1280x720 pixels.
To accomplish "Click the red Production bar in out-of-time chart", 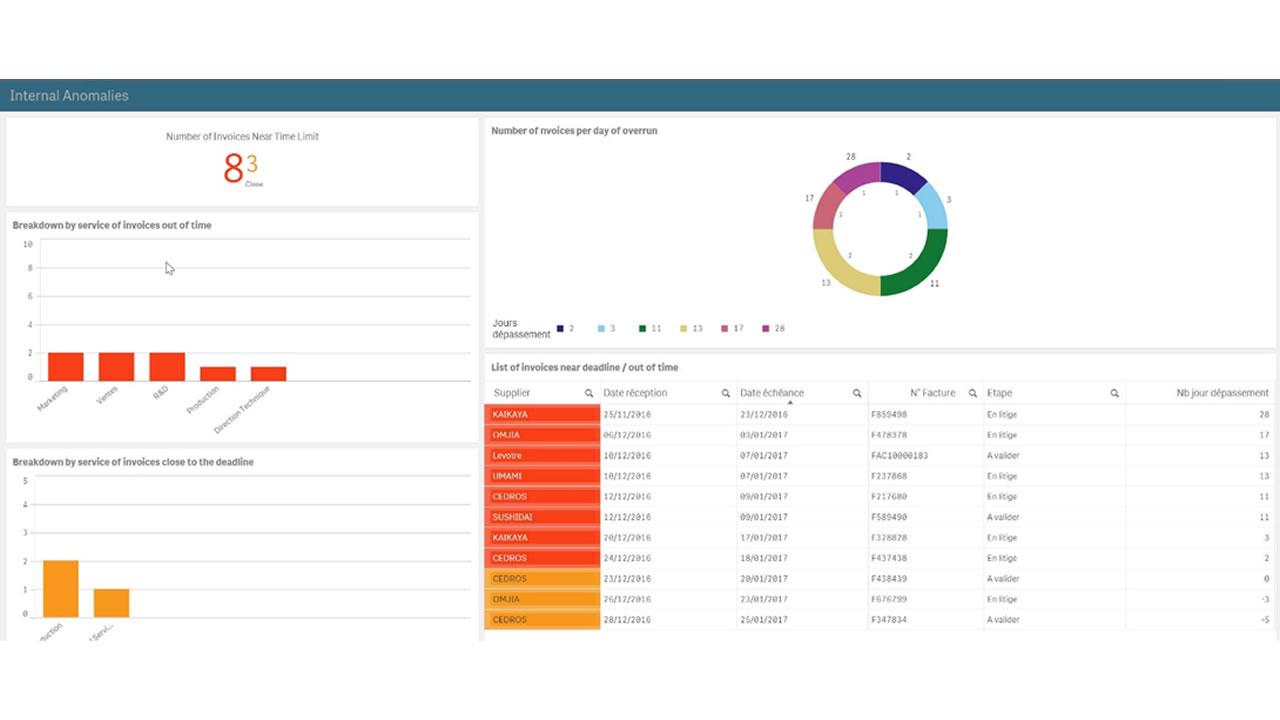I will coord(218,374).
